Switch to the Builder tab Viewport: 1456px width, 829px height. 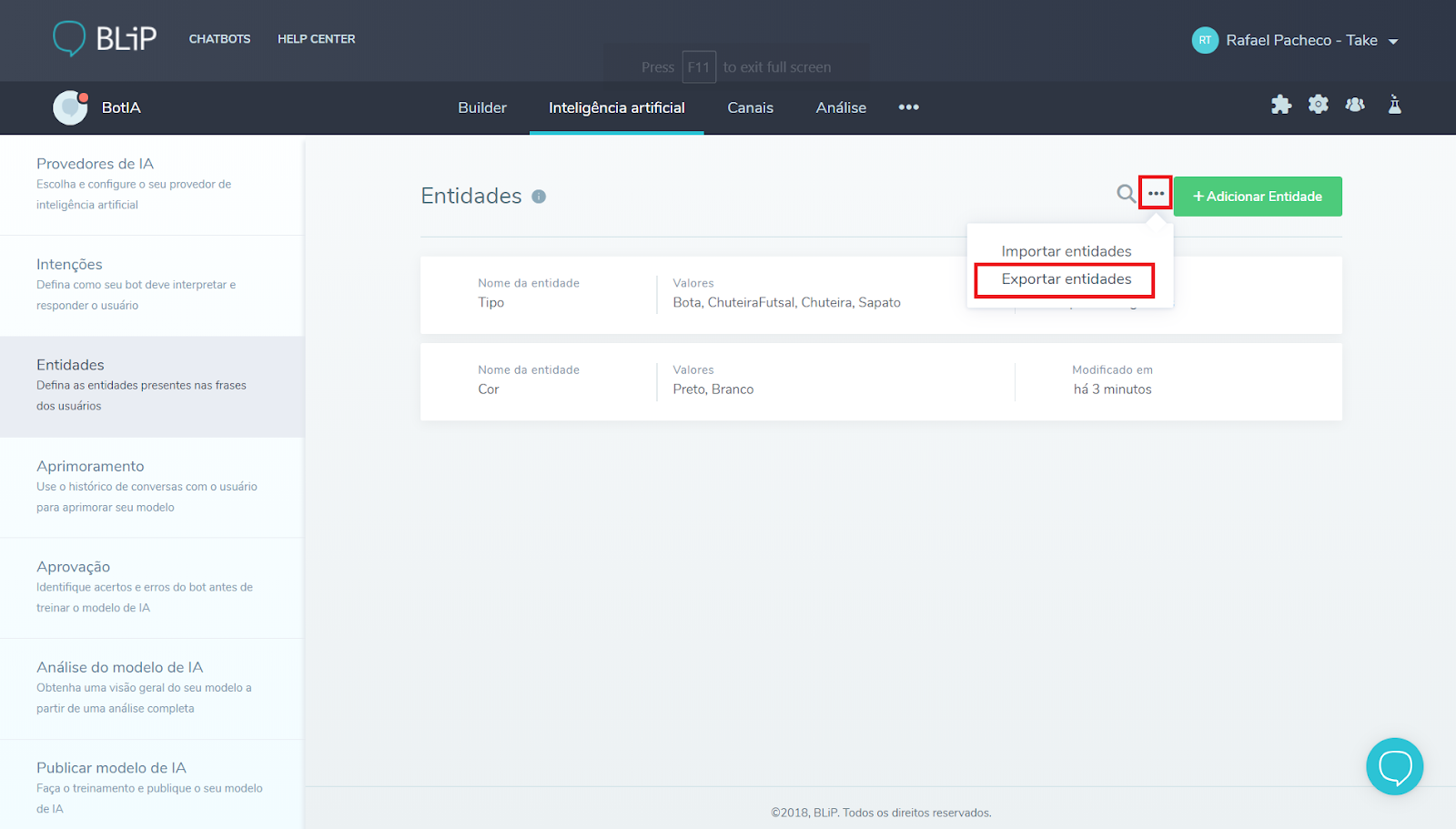pos(482,107)
